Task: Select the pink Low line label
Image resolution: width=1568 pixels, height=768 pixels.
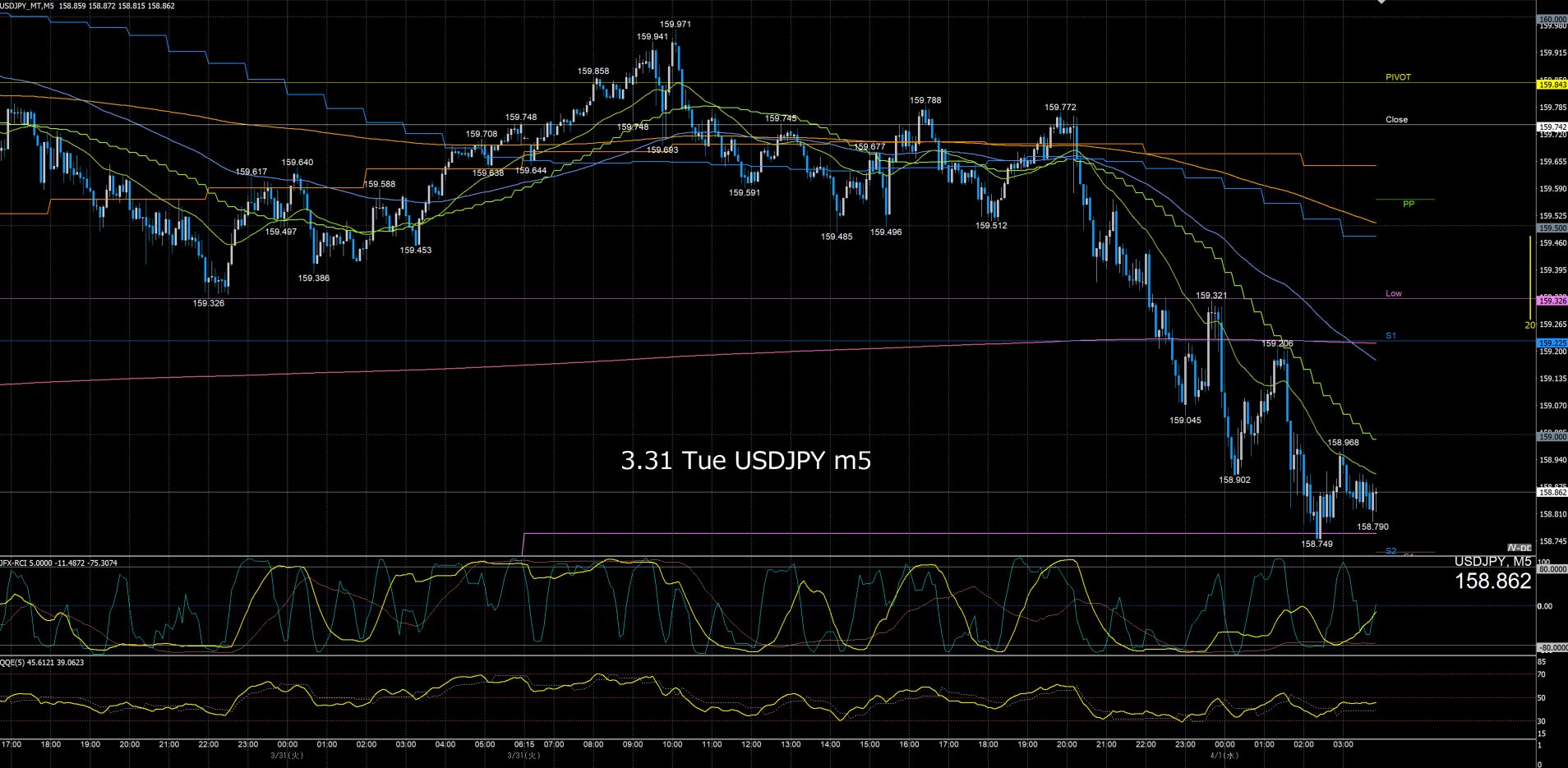Action: click(x=1394, y=293)
